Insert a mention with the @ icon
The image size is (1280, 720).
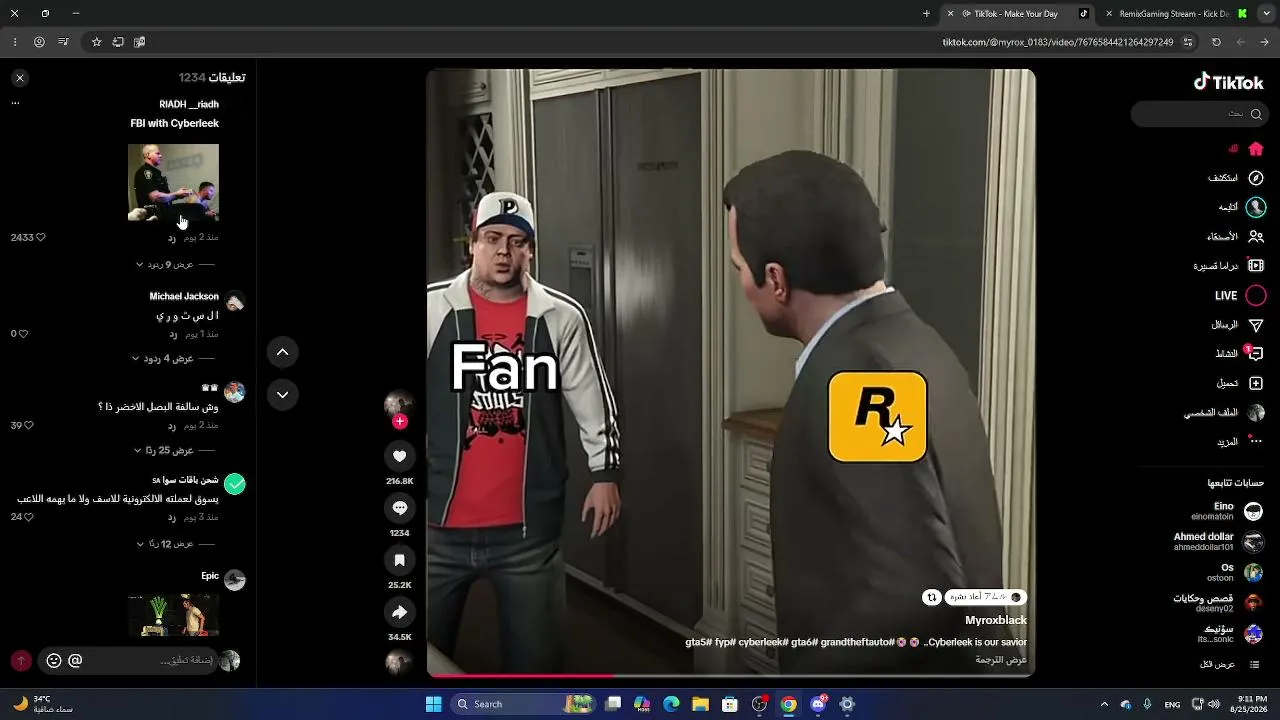(75, 660)
